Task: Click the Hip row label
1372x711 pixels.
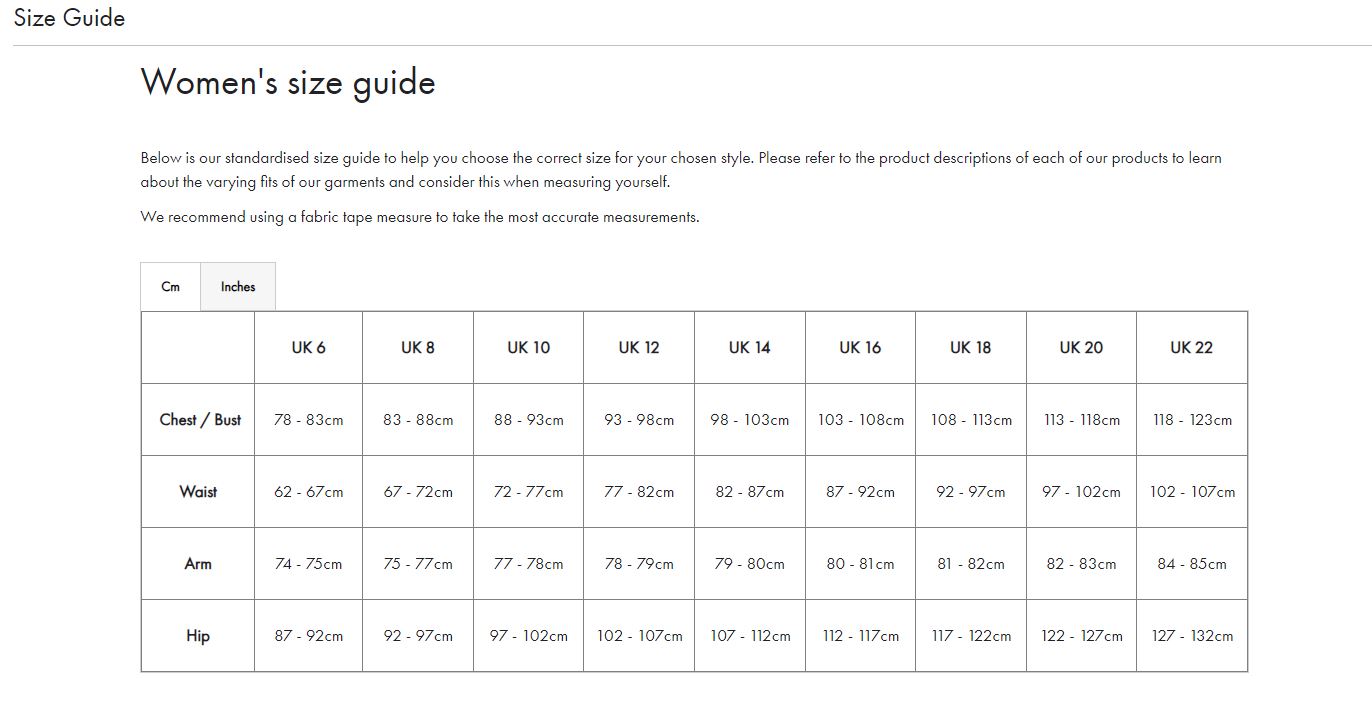Action: (198, 635)
